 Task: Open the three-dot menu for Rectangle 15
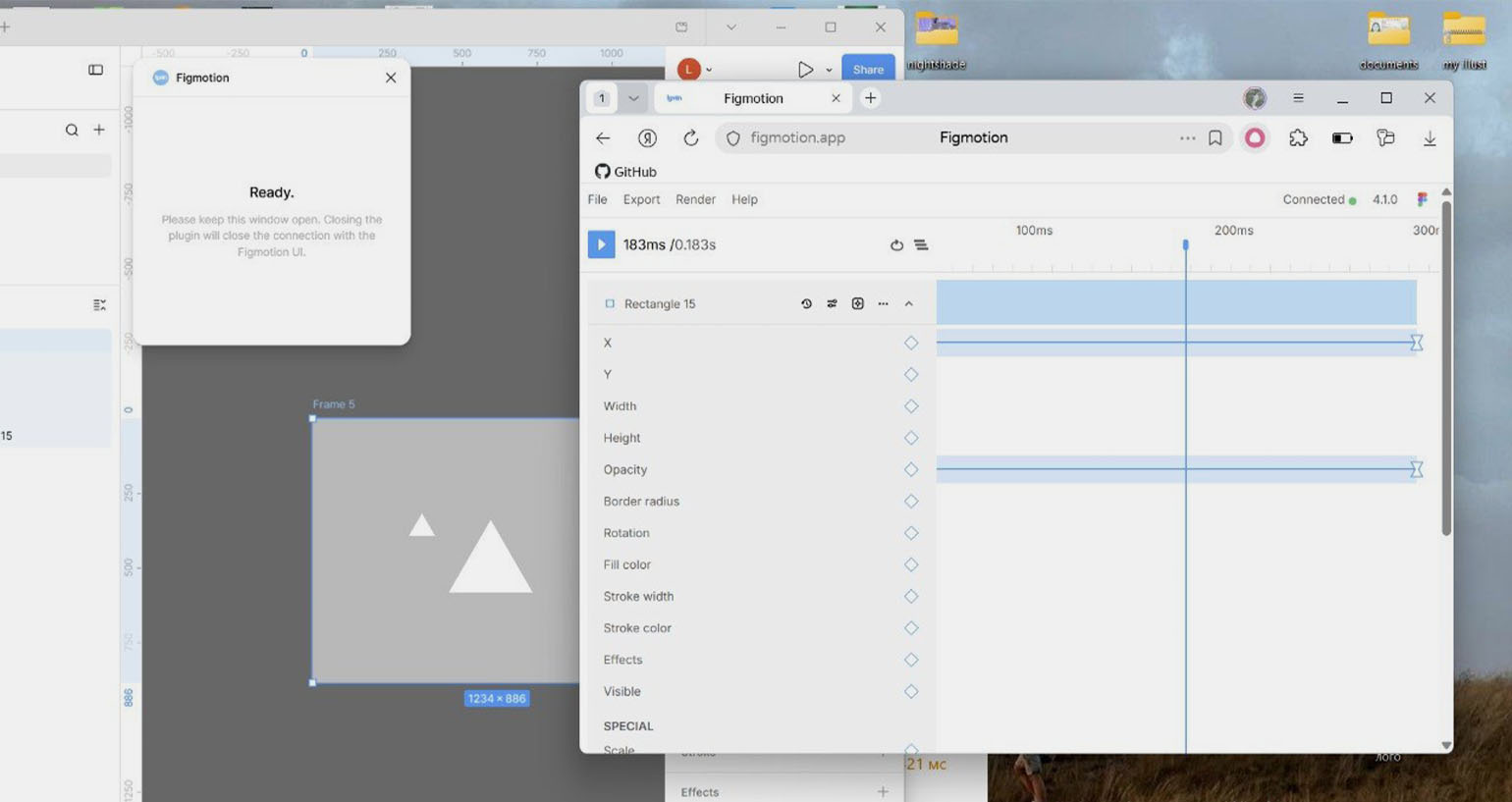[883, 304]
